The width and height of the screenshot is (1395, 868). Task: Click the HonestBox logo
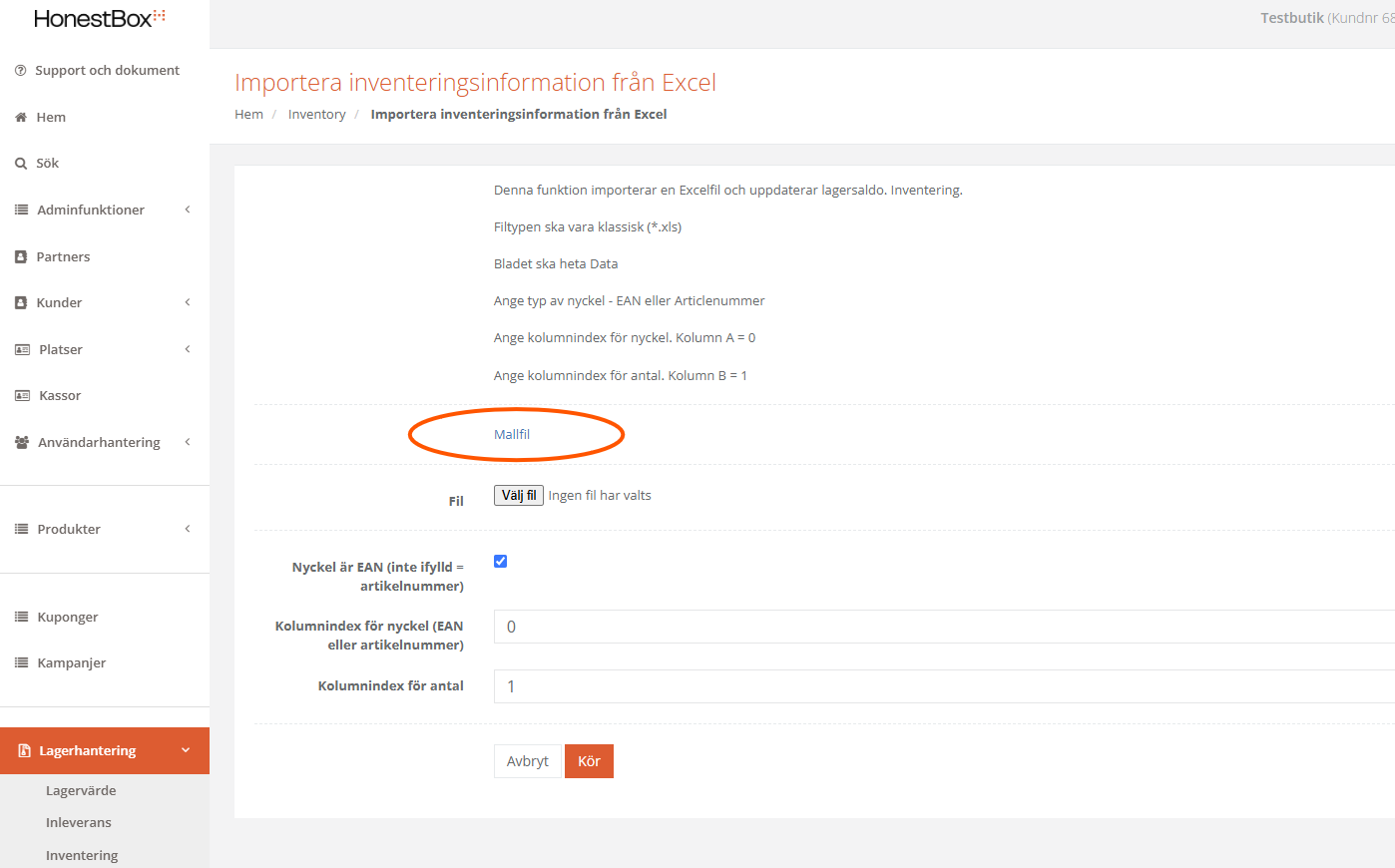100,18
